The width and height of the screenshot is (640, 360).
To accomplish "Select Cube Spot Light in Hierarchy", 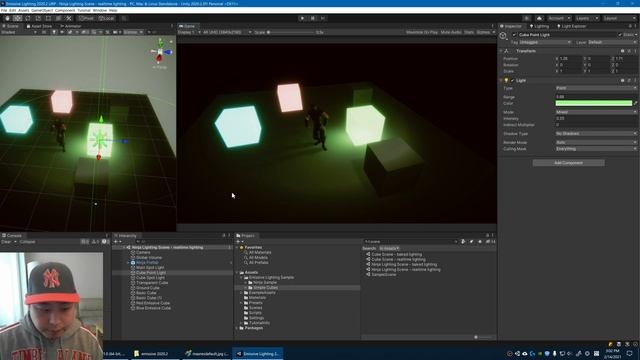I will (x=151, y=278).
